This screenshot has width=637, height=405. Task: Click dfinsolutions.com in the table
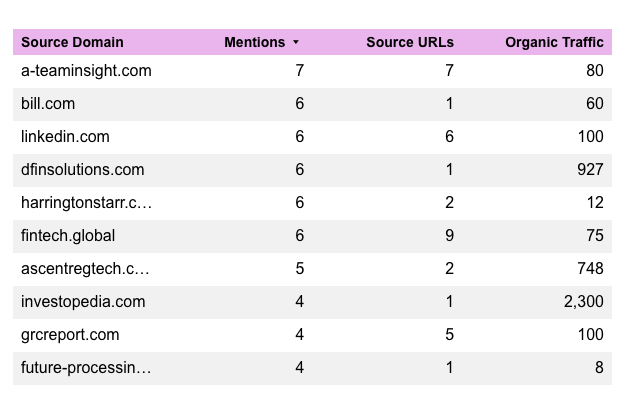82,170
